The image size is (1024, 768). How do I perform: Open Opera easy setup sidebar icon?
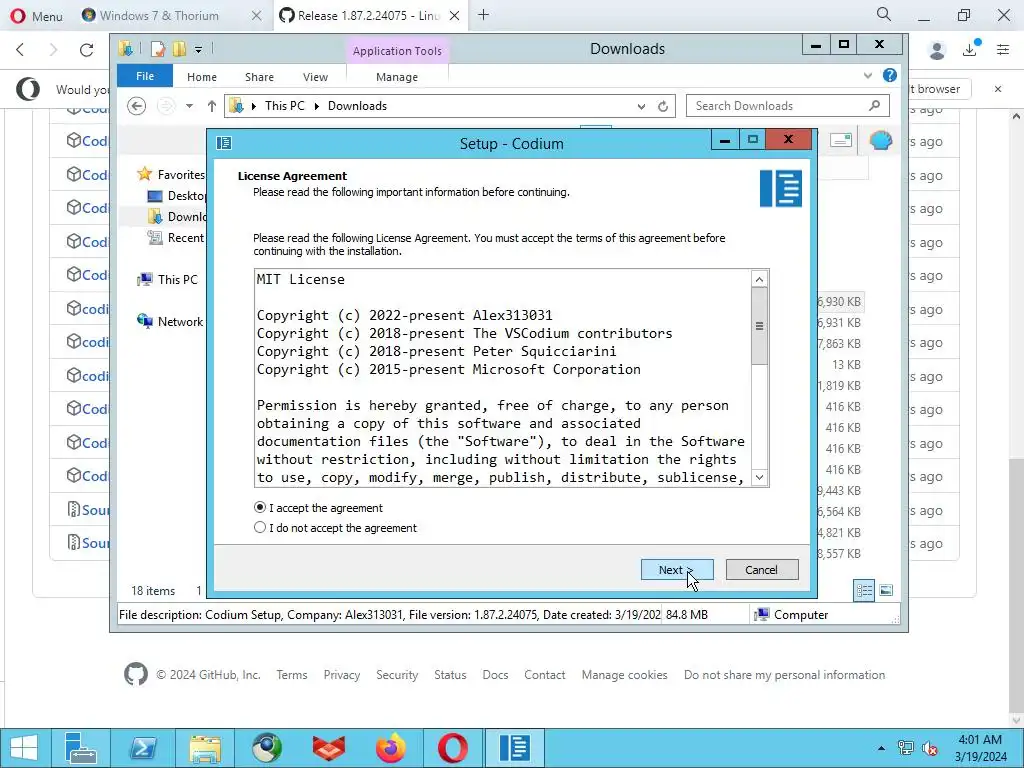click(1003, 50)
